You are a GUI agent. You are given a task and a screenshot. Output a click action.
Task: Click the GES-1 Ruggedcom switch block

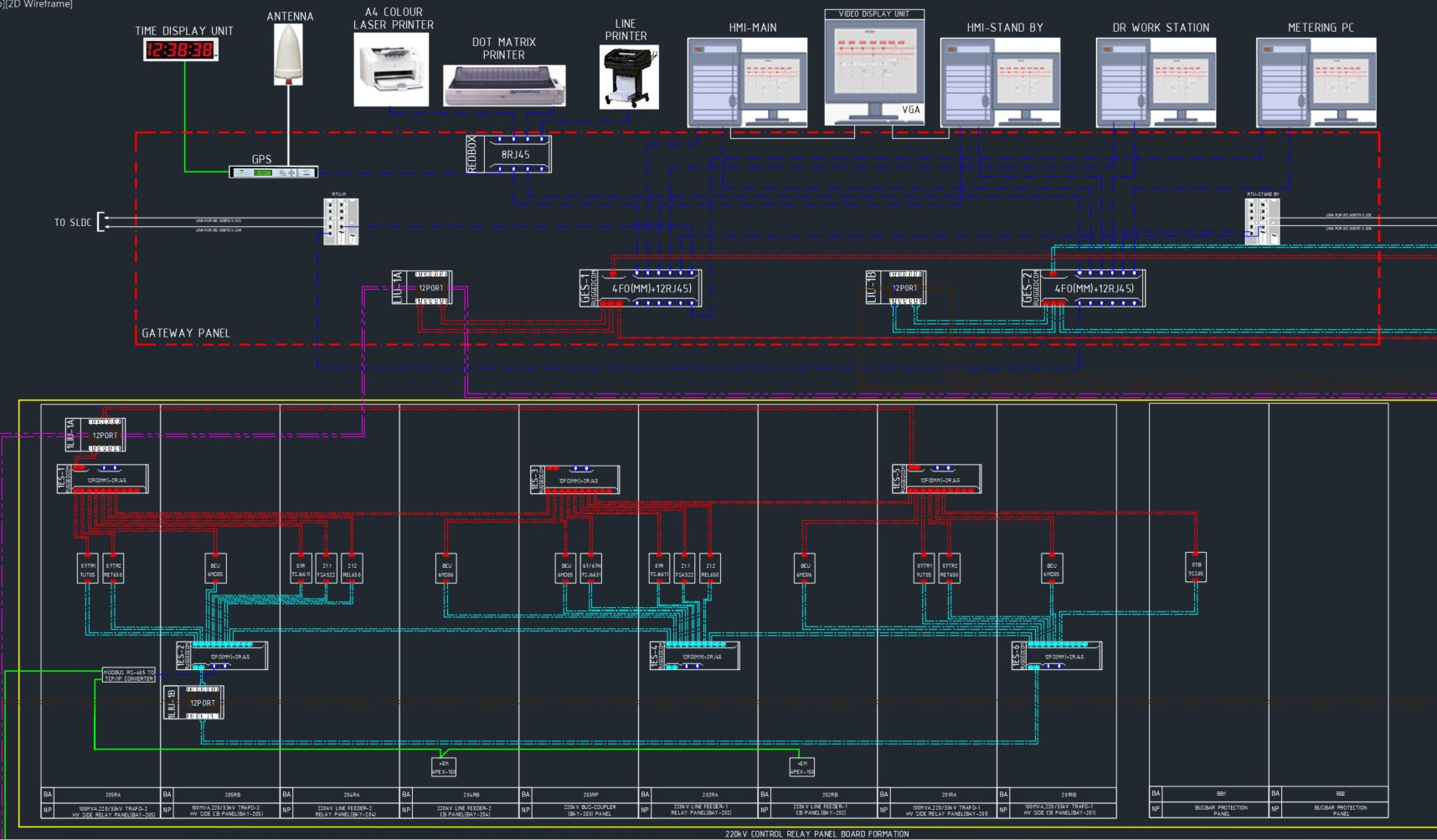(x=641, y=288)
